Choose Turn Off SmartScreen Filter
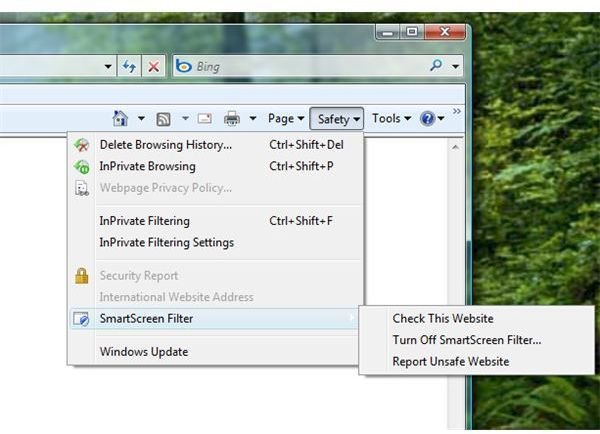This screenshot has width=600, height=434. click(476, 340)
